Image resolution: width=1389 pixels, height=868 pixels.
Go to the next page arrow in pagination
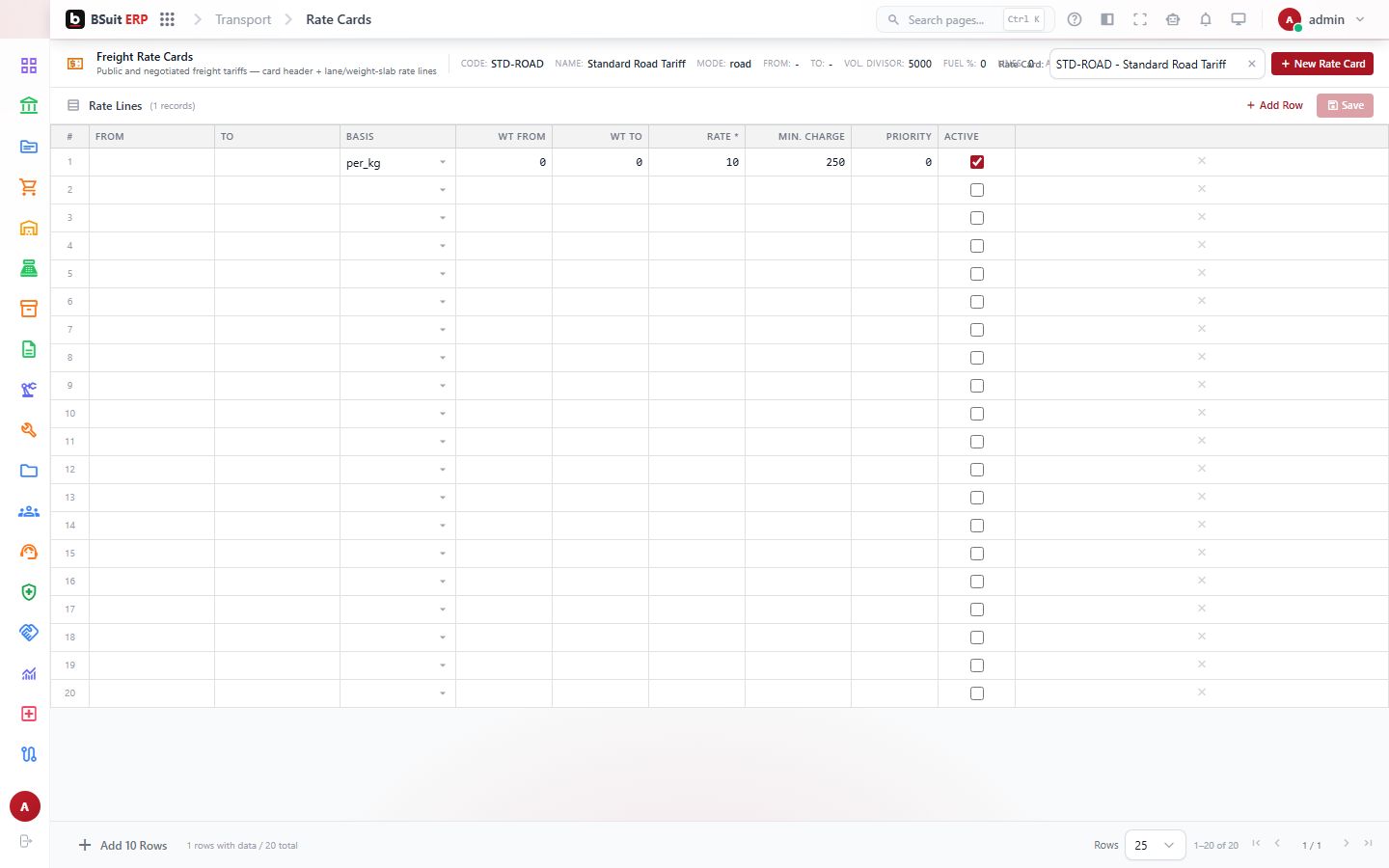[x=1347, y=844]
